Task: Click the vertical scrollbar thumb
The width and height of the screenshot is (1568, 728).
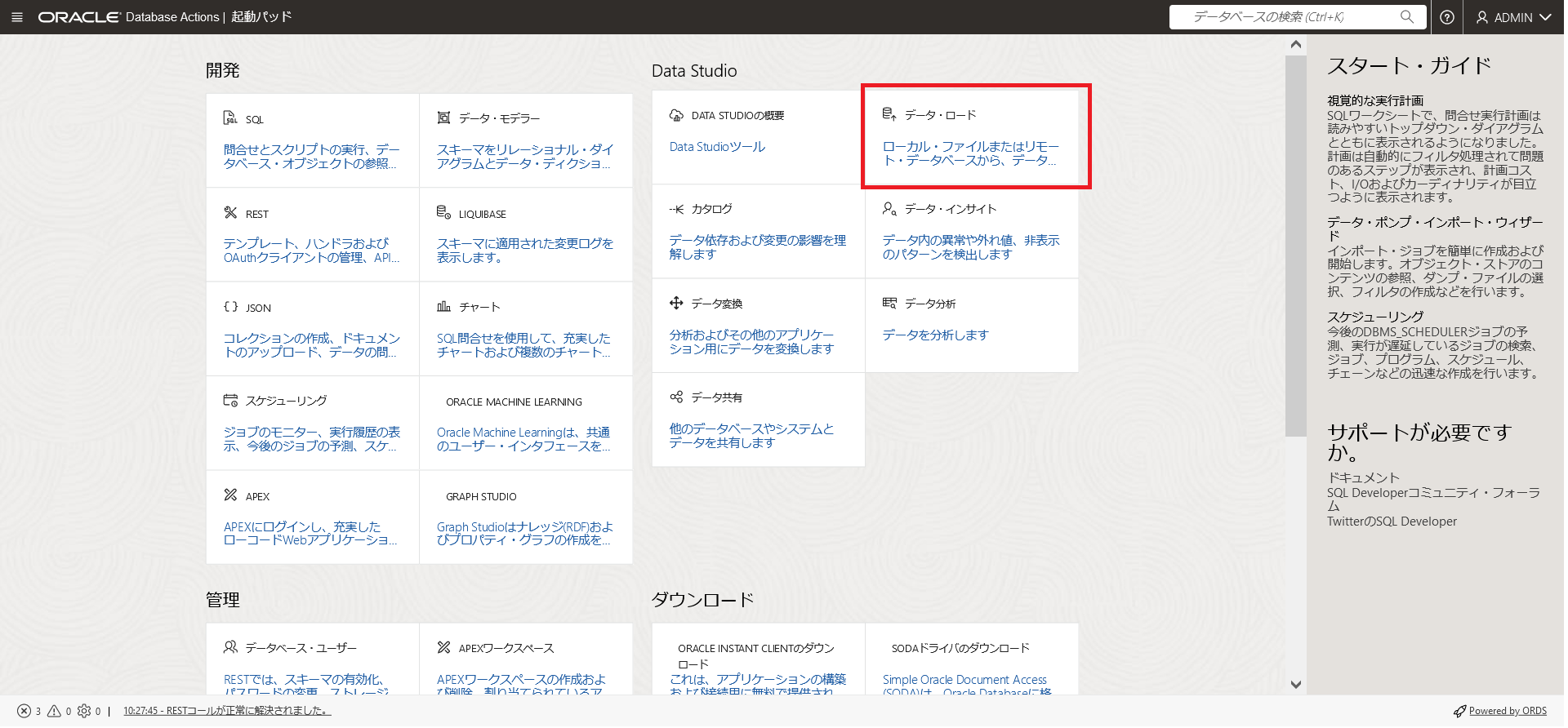Action: click(1296, 245)
